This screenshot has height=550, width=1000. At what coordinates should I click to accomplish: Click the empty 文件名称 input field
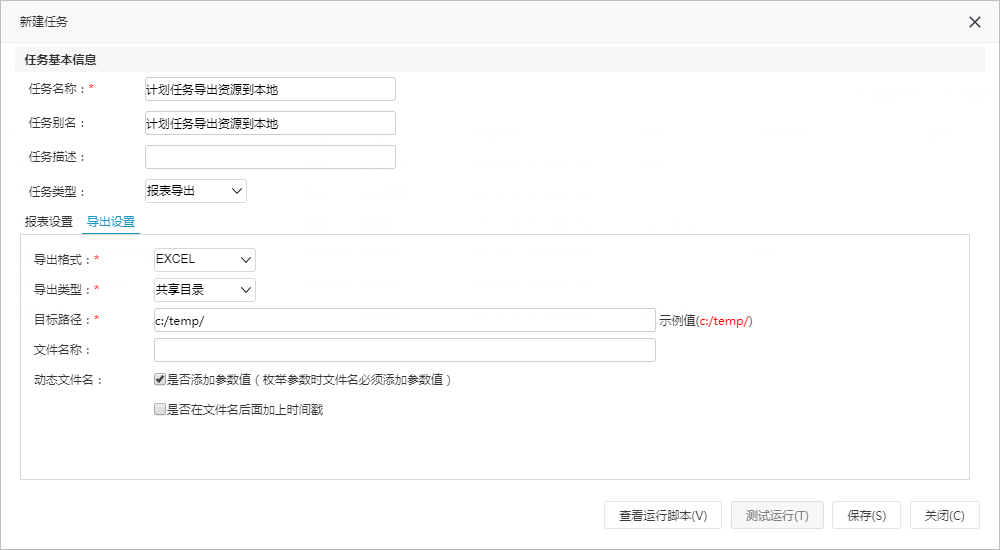pos(405,350)
